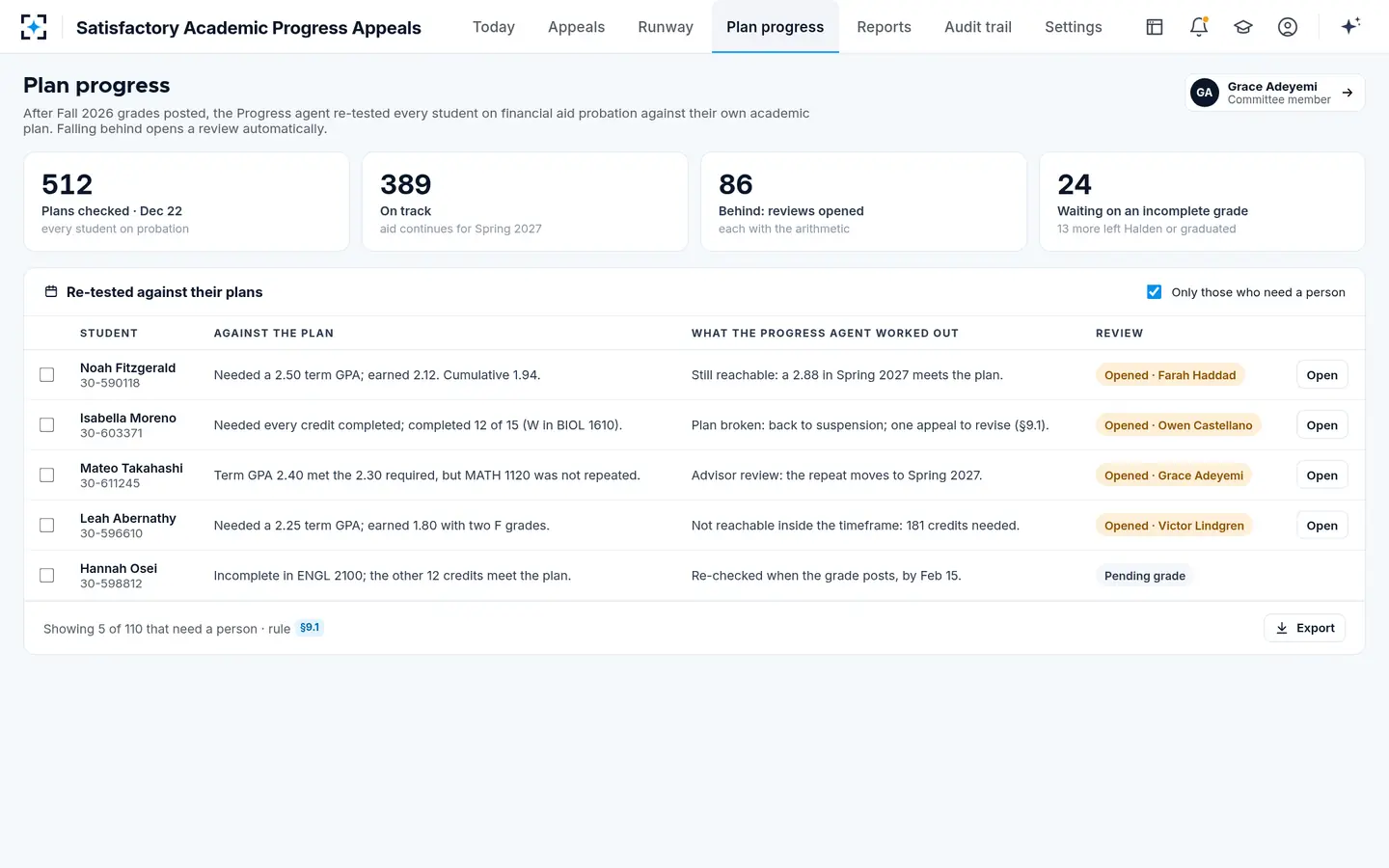Launch the sparkle assistant icon
The height and width of the screenshot is (868, 1389).
[x=1350, y=27]
